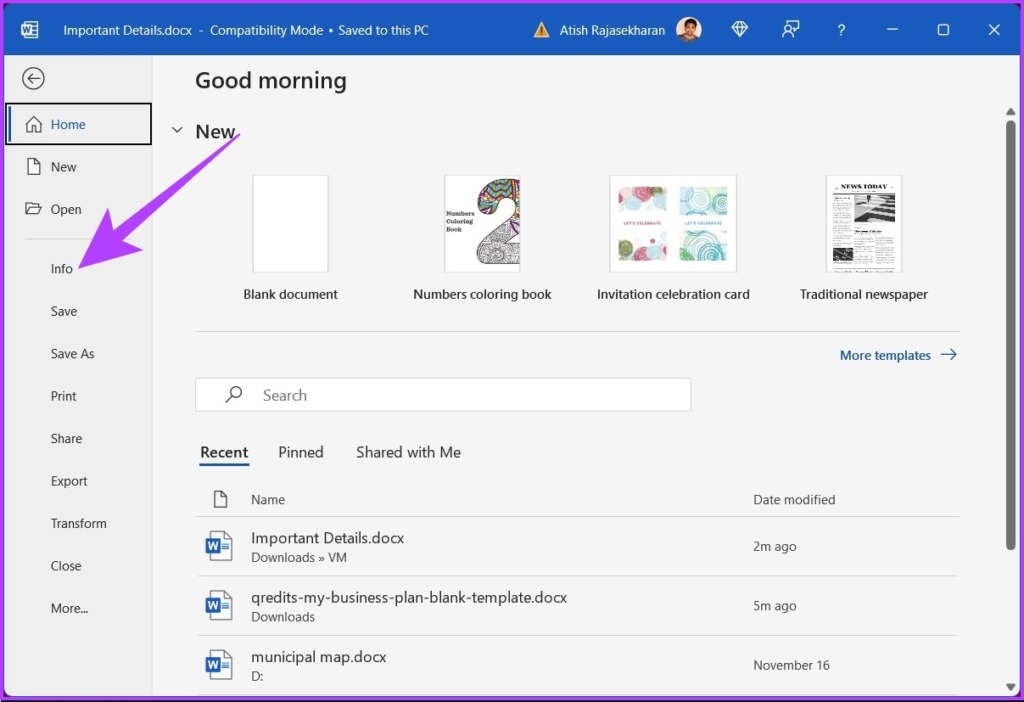Click the Name column header
1024x702 pixels.
pyautogui.click(x=268, y=499)
